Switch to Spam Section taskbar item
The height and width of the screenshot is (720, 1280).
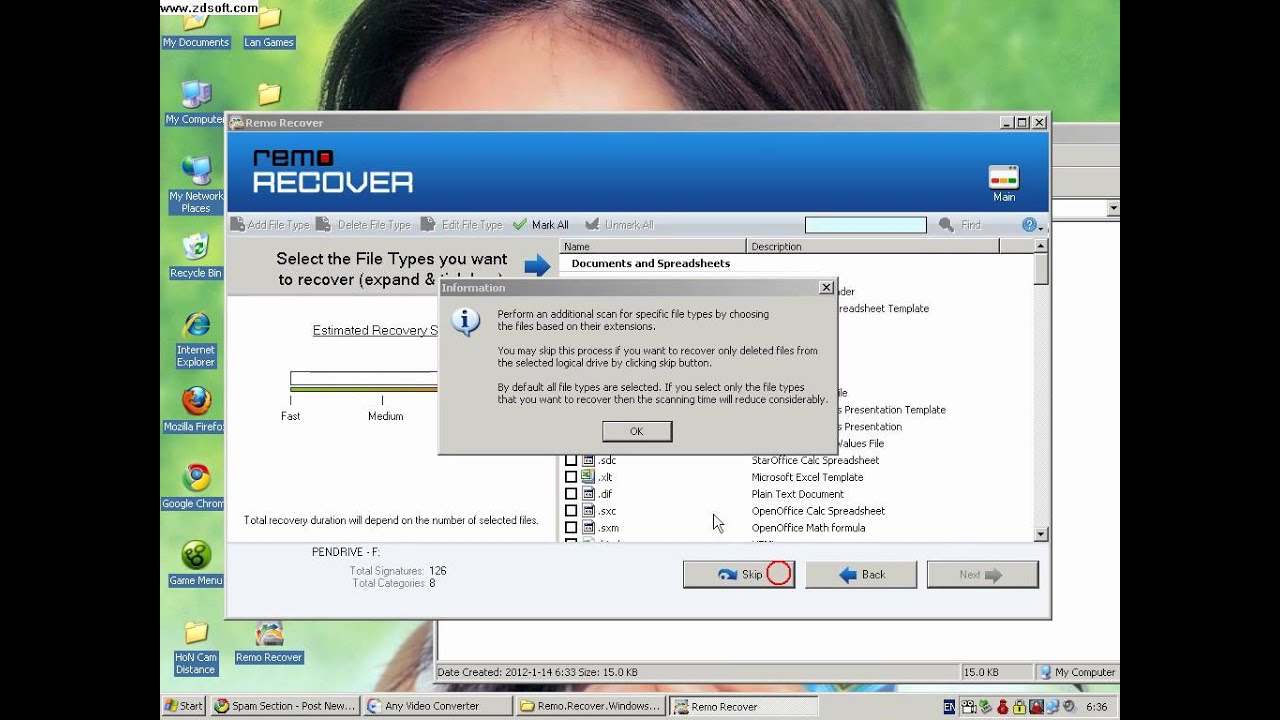[285, 706]
